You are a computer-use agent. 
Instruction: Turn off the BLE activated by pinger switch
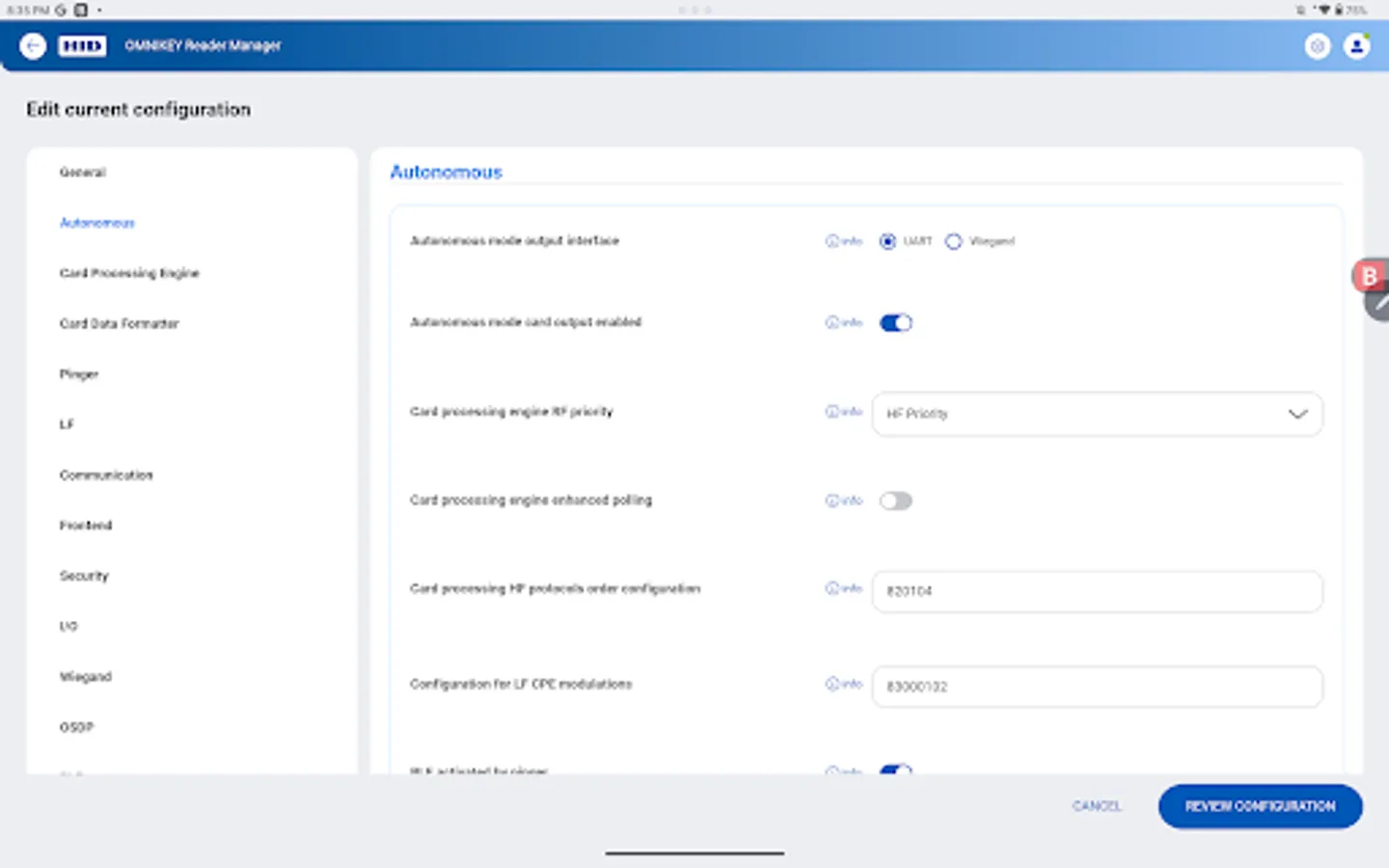[895, 772]
